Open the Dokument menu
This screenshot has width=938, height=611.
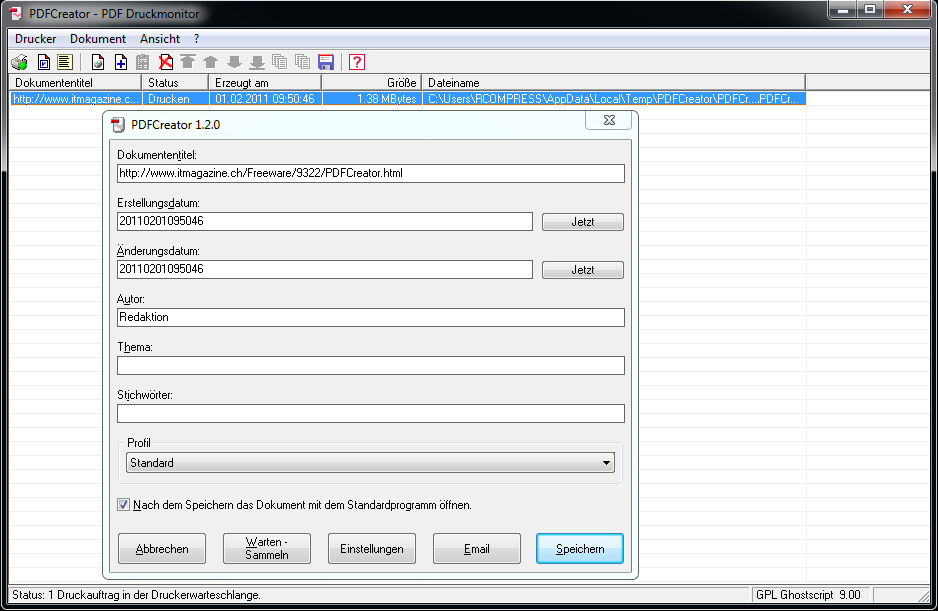(98, 39)
